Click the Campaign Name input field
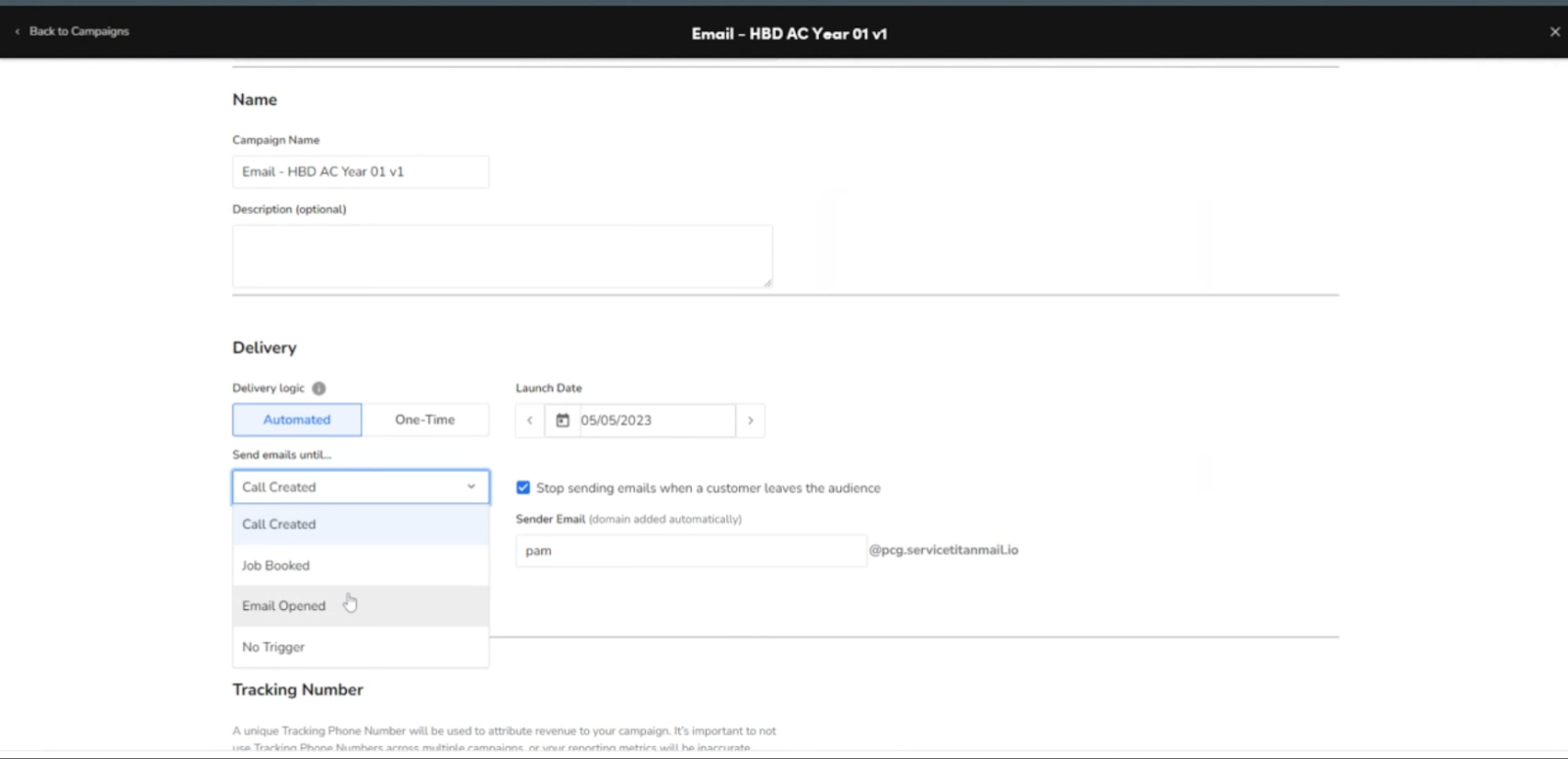This screenshot has width=1568, height=759. tap(361, 172)
